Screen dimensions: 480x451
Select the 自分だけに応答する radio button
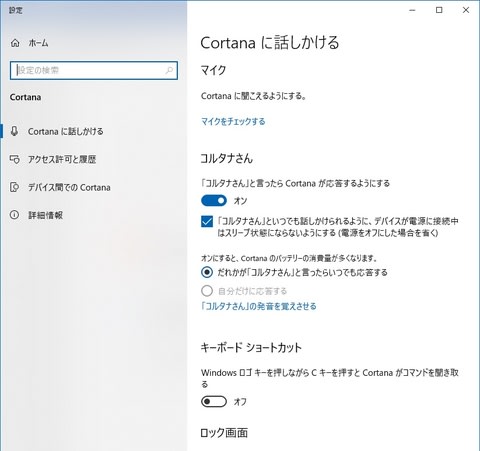[x=207, y=291]
